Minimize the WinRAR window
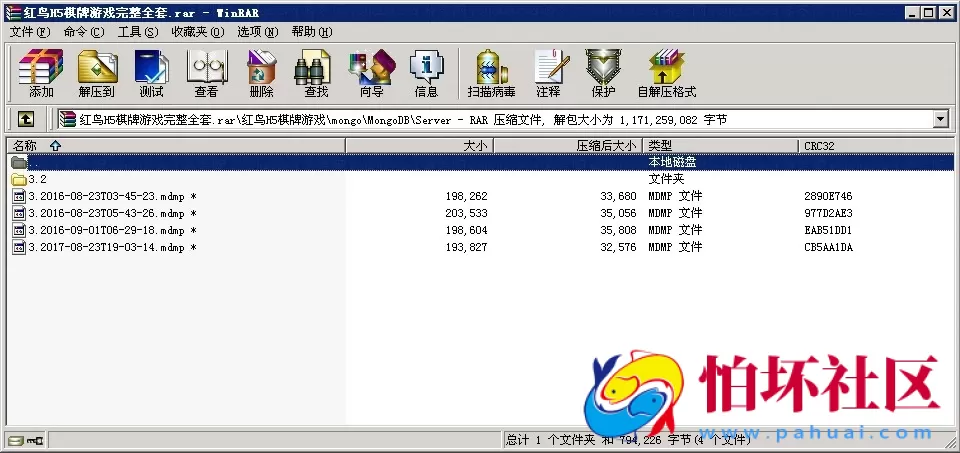The image size is (960, 453). click(914, 13)
